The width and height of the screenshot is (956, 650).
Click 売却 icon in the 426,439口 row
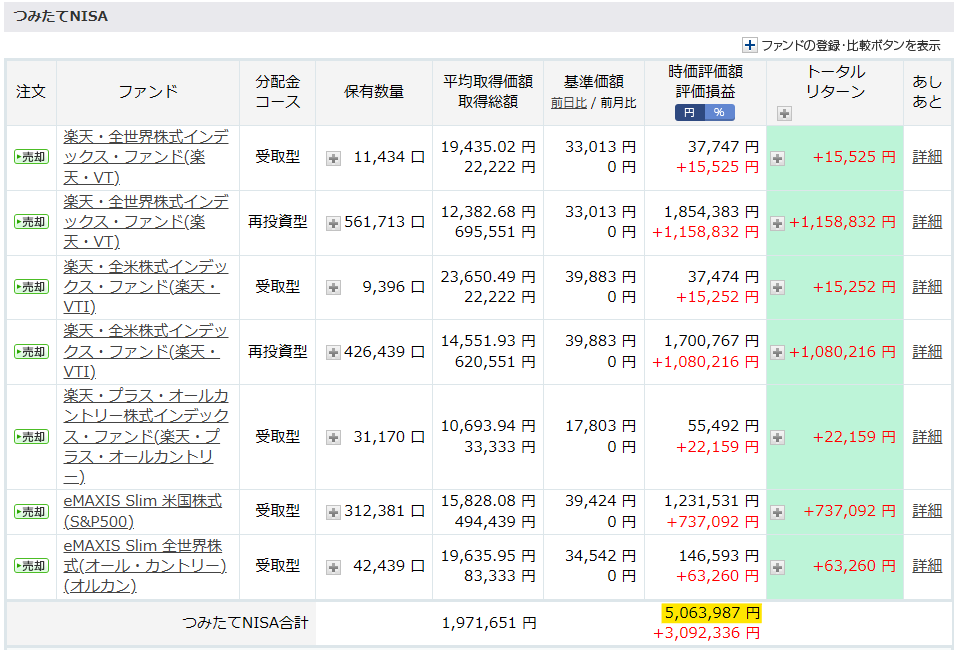pyautogui.click(x=31, y=352)
